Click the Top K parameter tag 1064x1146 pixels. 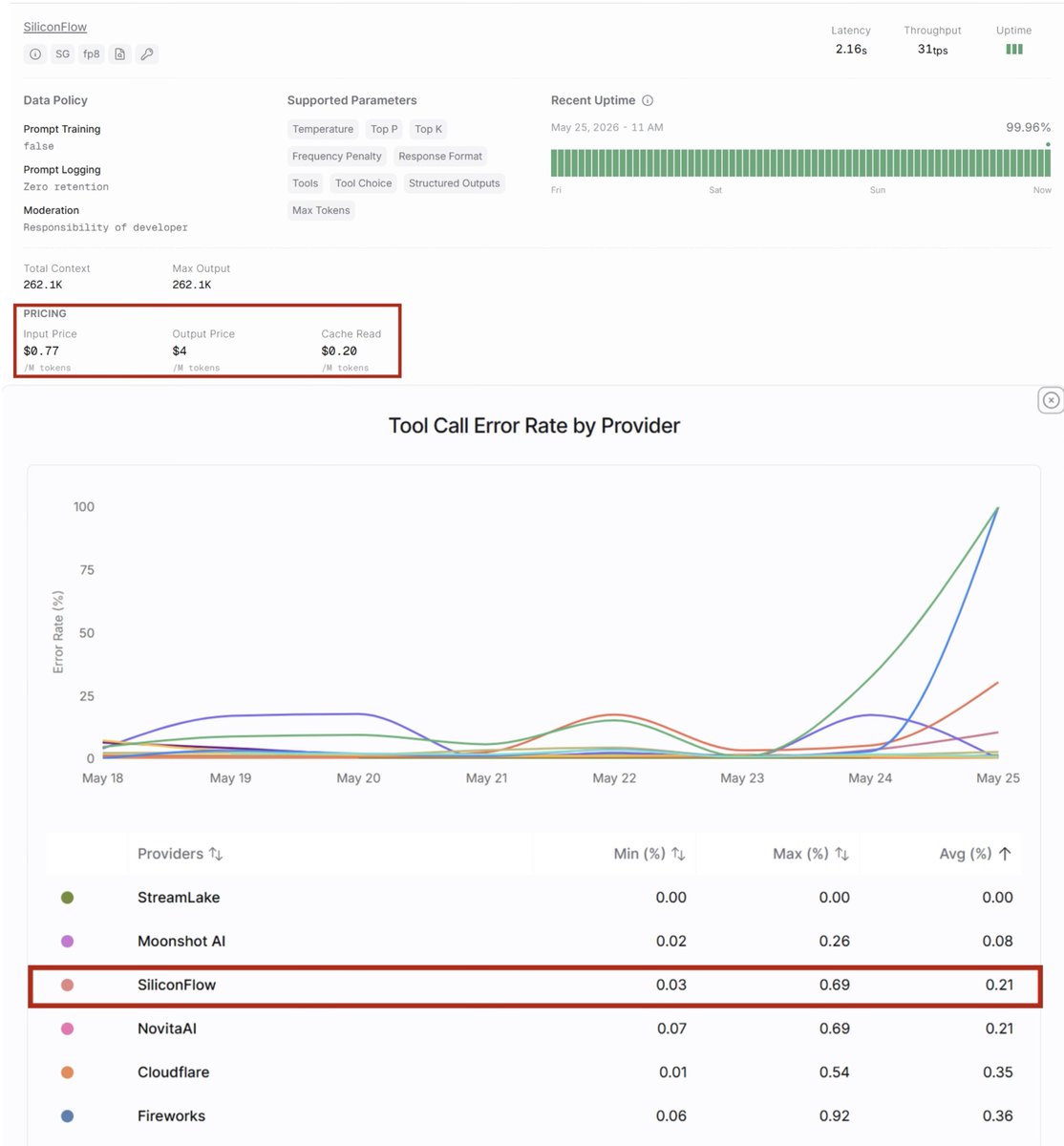point(429,129)
